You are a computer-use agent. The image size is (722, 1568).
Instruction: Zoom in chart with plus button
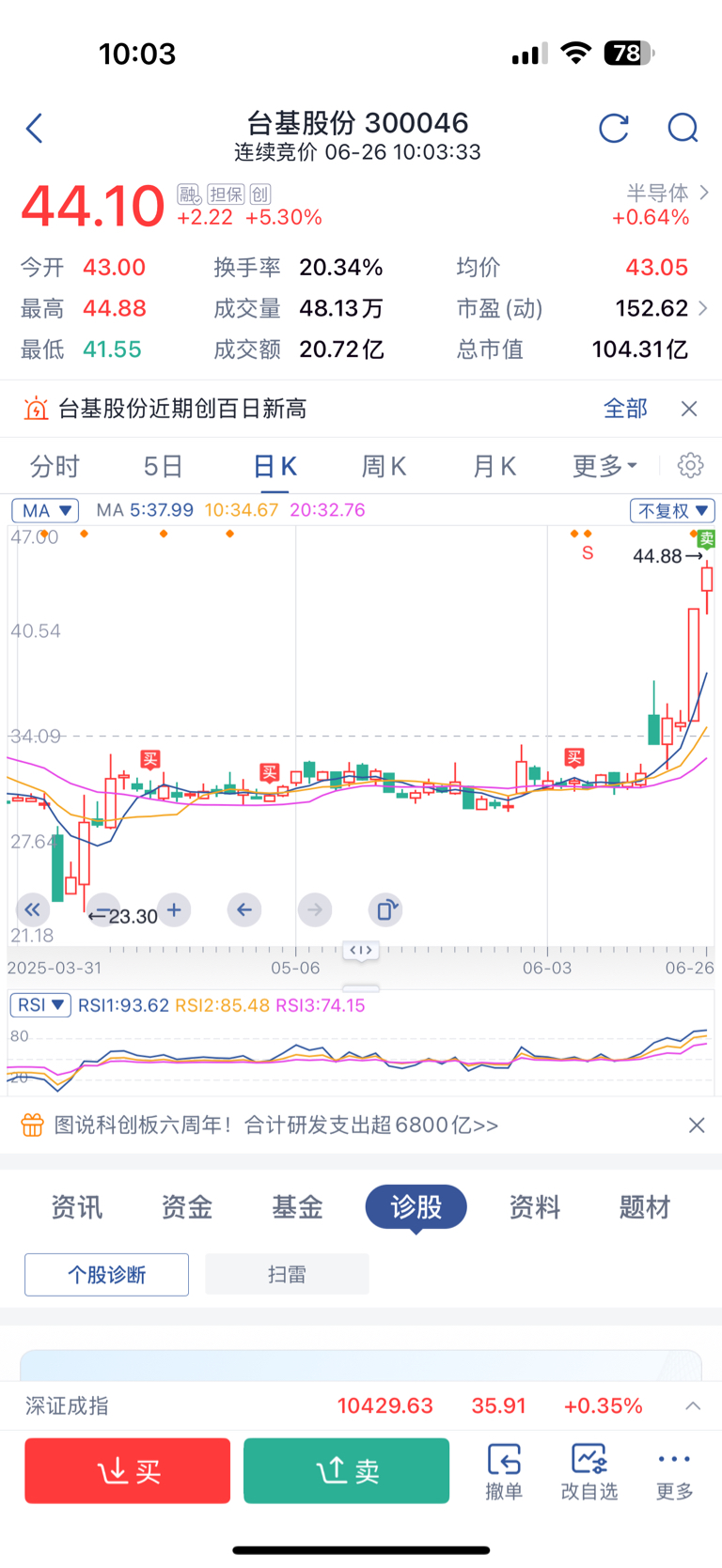click(174, 909)
